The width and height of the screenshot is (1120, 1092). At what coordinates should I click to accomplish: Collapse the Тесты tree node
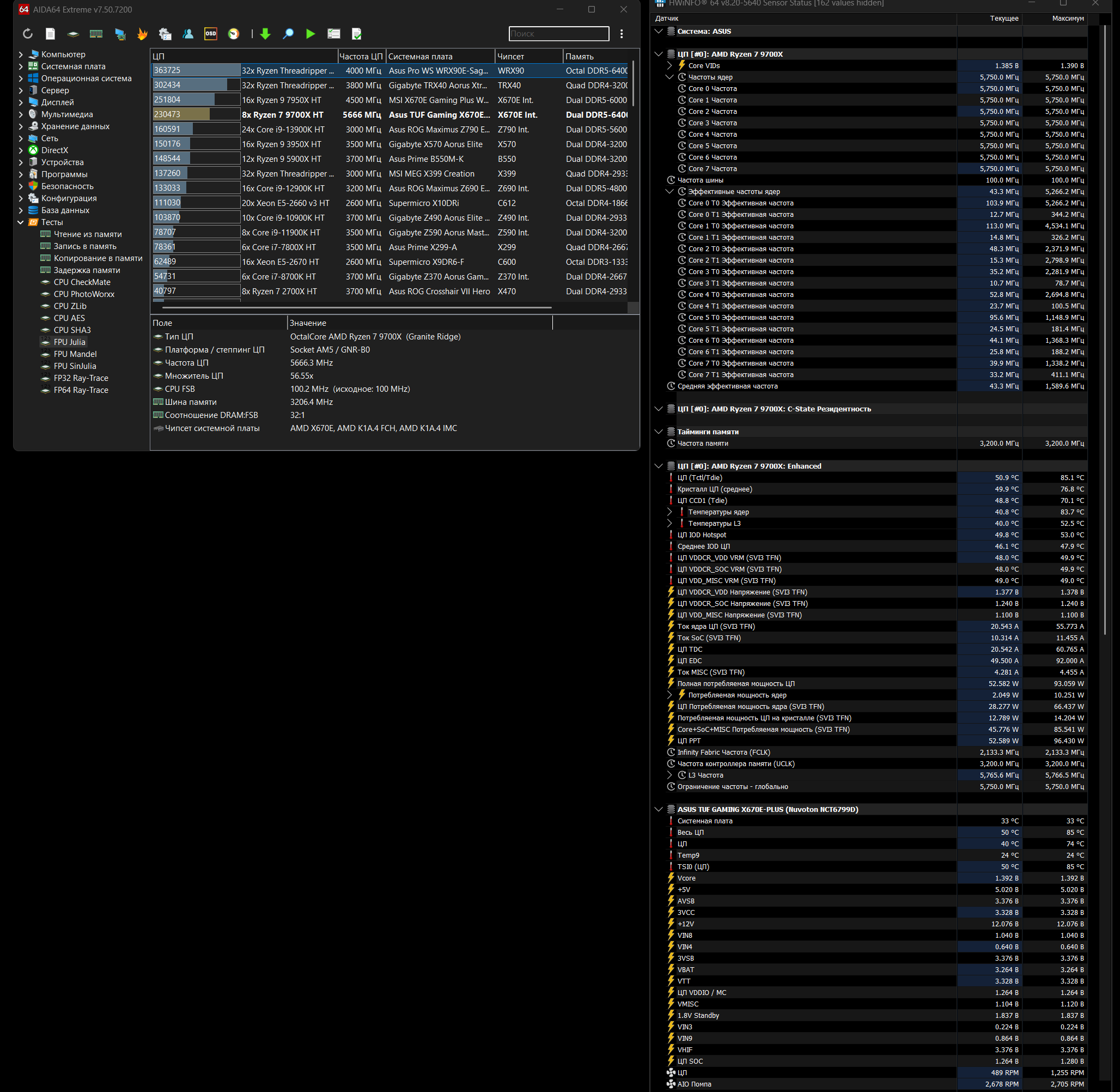pos(21,222)
